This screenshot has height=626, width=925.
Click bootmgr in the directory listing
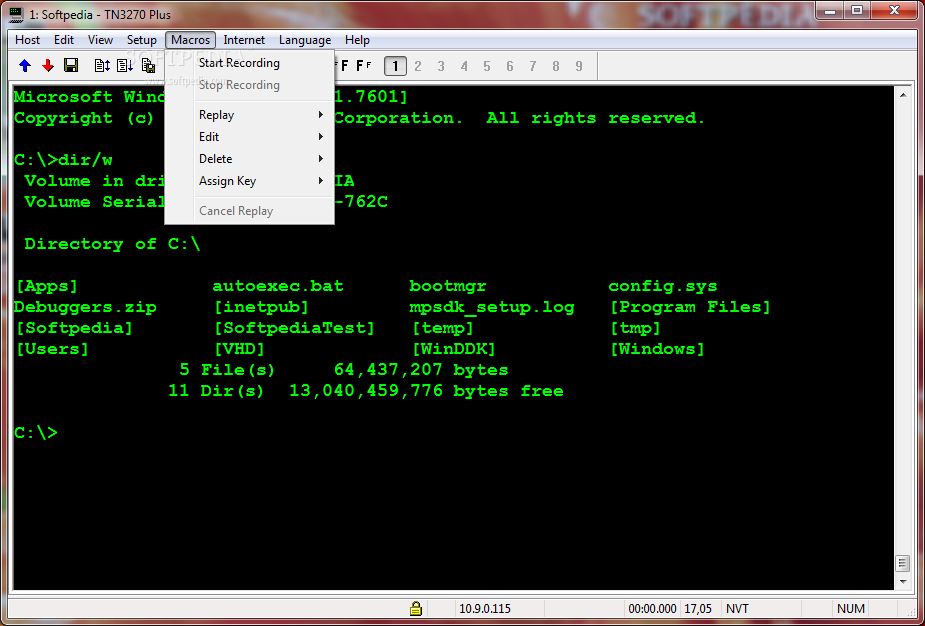[448, 287]
